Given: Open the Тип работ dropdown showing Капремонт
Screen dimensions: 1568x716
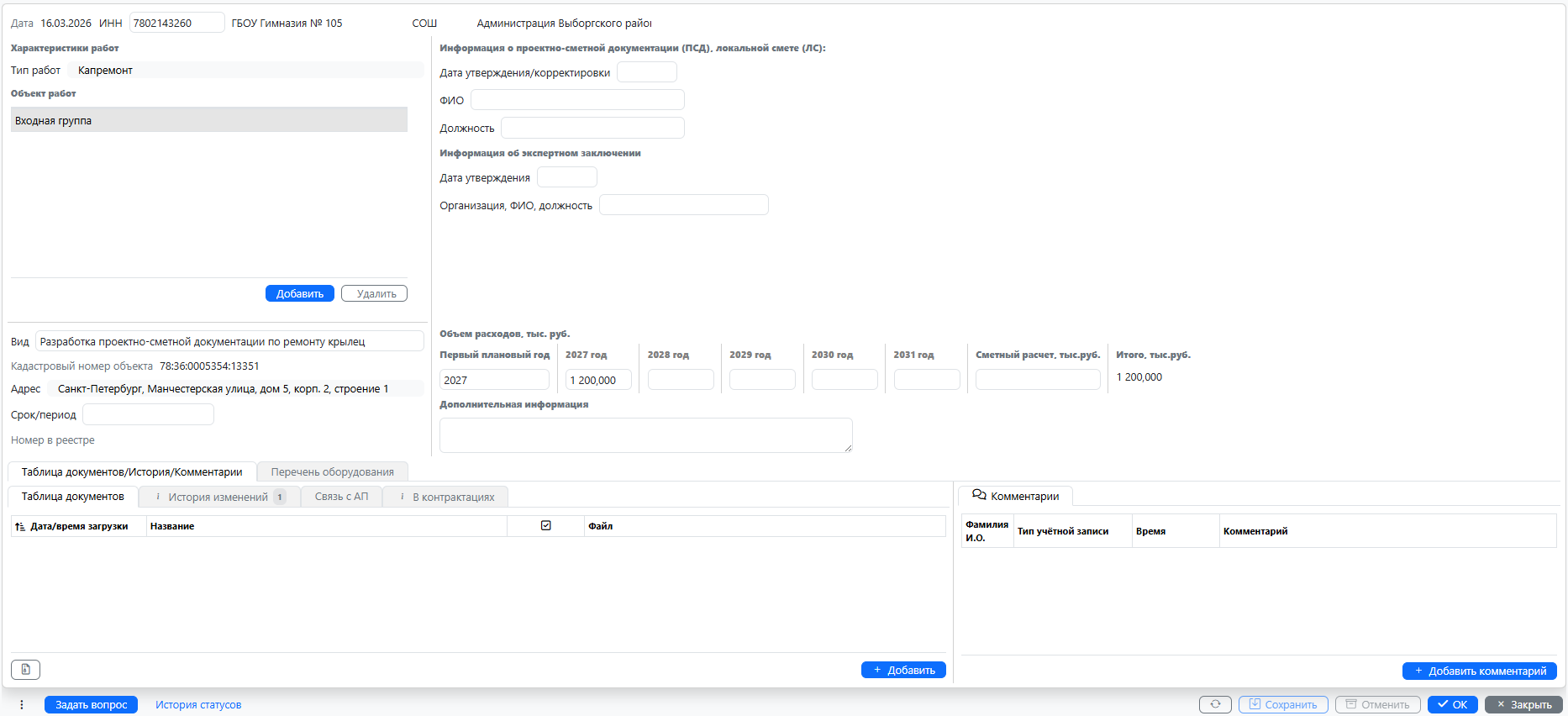Looking at the screenshot, I should tap(248, 71).
